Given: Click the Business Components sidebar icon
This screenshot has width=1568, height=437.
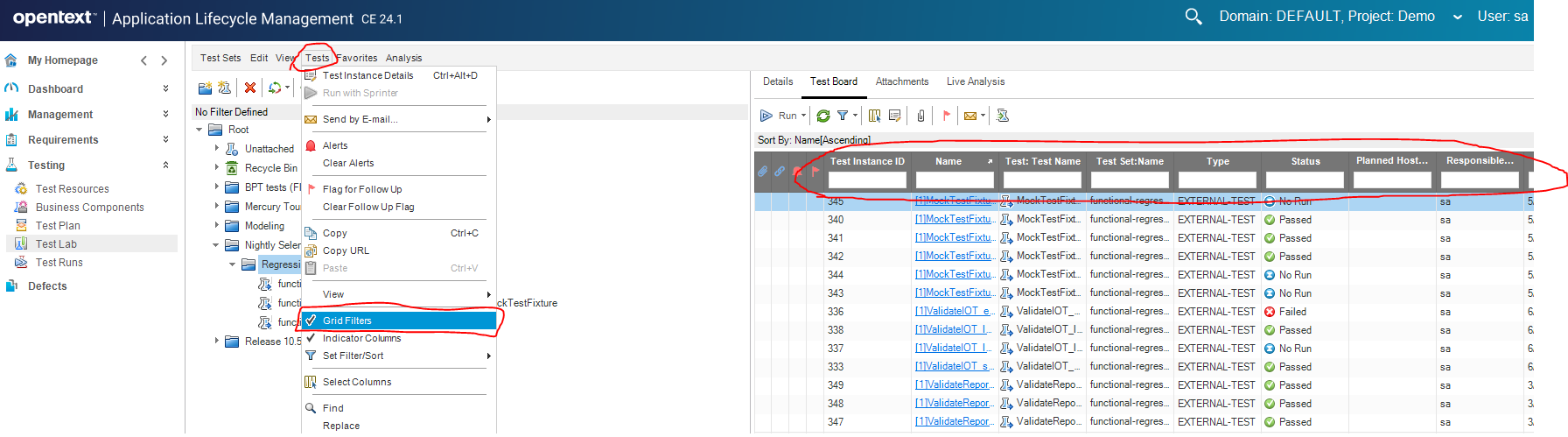Looking at the screenshot, I should tap(21, 208).
